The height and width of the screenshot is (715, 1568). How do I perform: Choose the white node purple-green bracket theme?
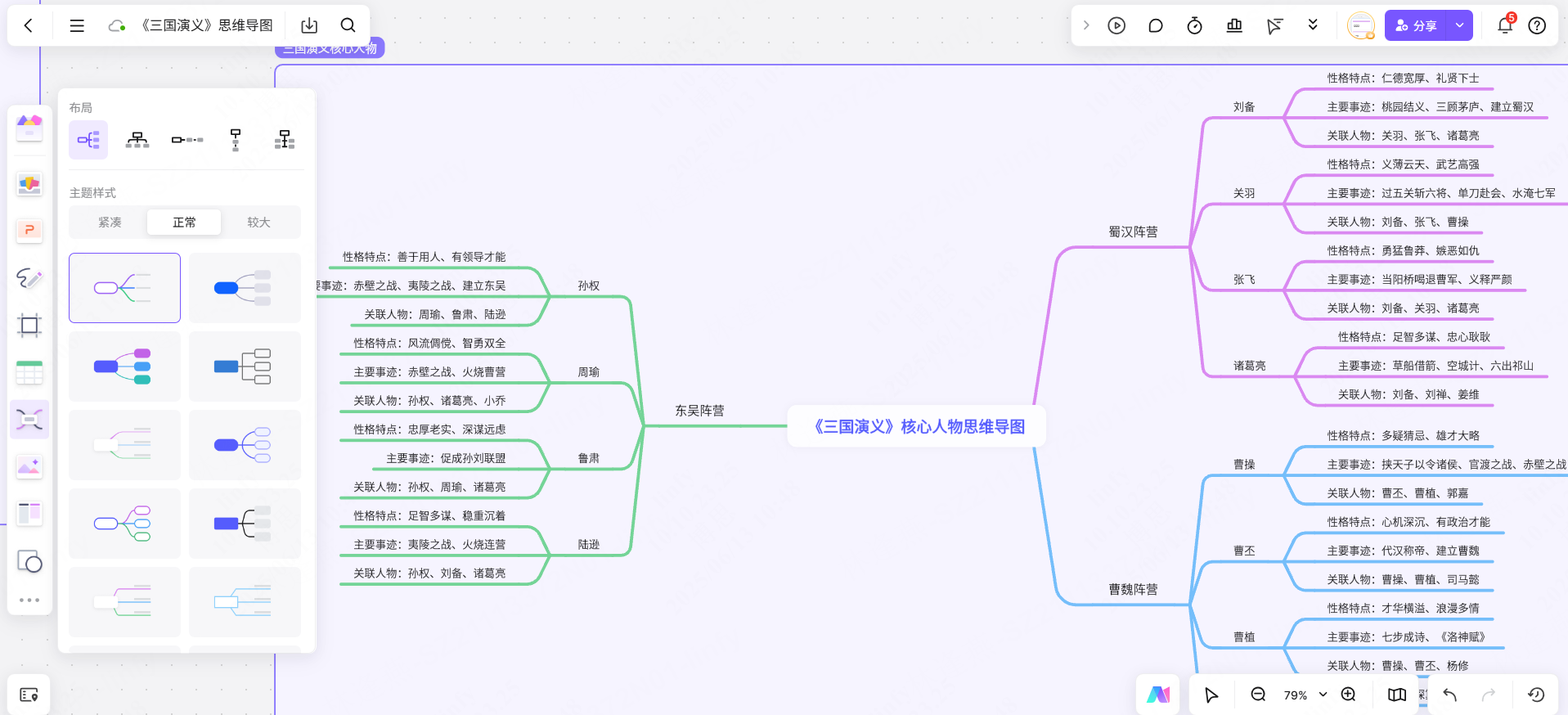point(124,602)
